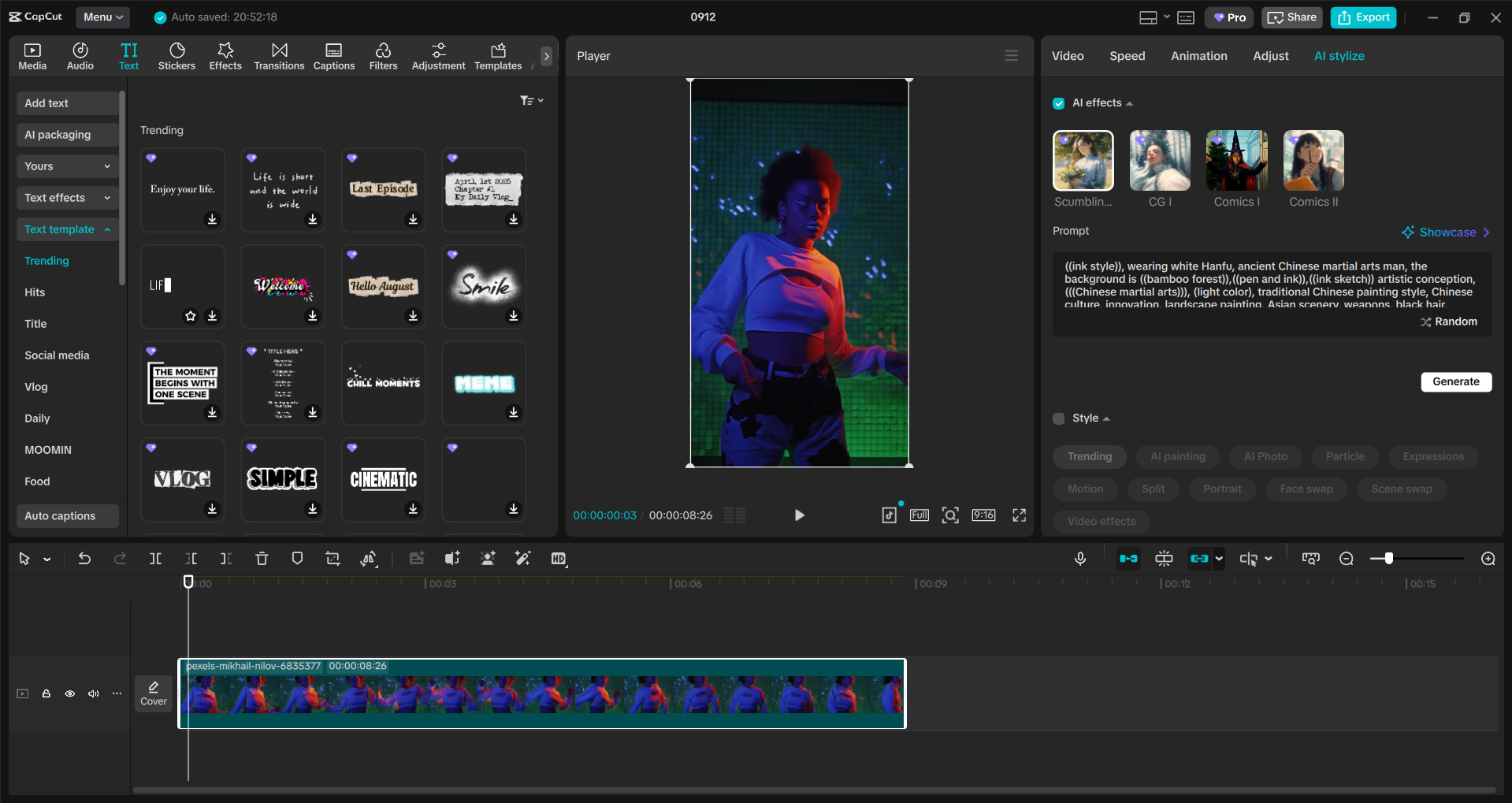
Task: Open the Media panel
Action: (32, 56)
